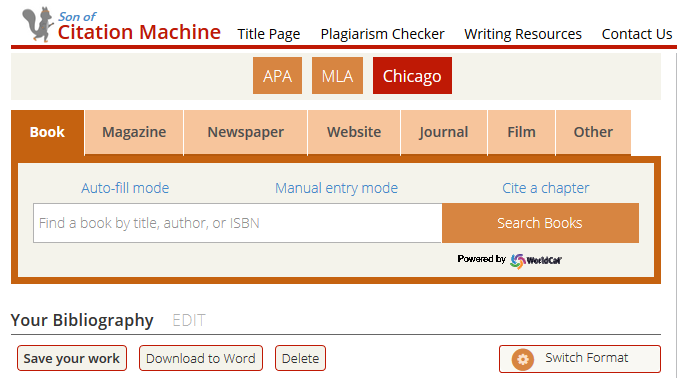Click the squirrel mascot logo icon

38,24
